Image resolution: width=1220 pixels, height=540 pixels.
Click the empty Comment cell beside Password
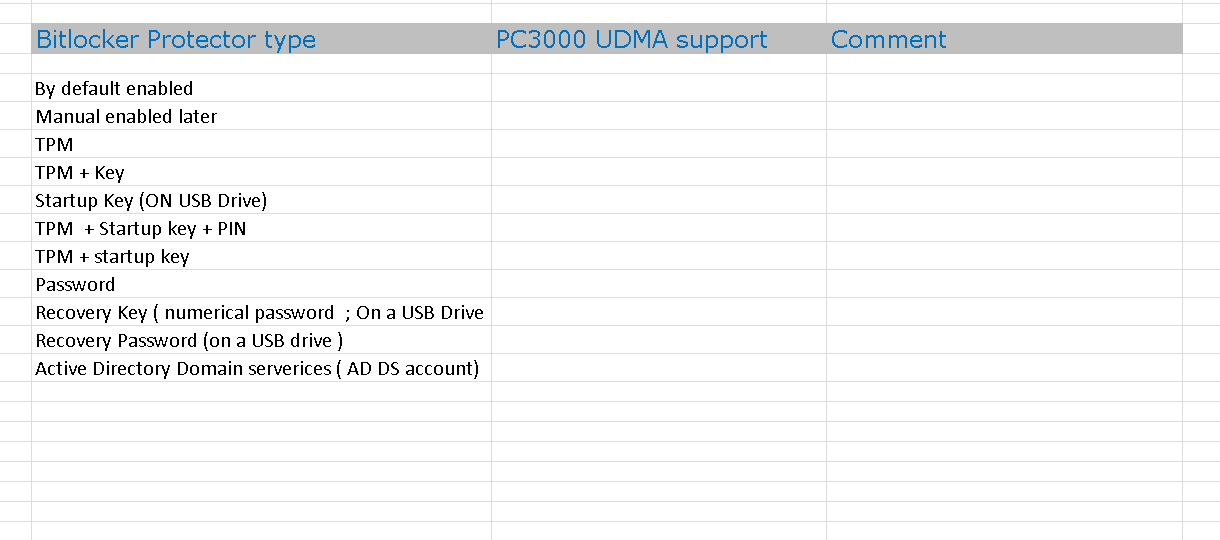pos(1004,284)
